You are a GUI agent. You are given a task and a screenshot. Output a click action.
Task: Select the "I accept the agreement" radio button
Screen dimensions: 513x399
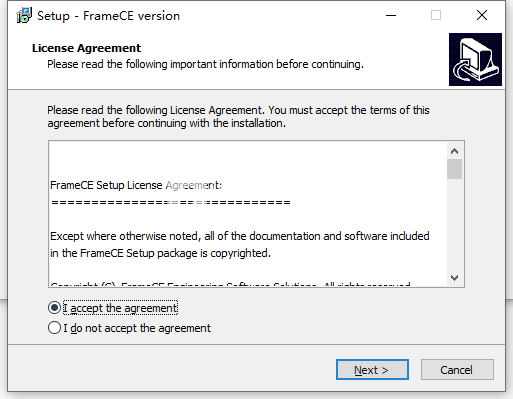(54, 308)
